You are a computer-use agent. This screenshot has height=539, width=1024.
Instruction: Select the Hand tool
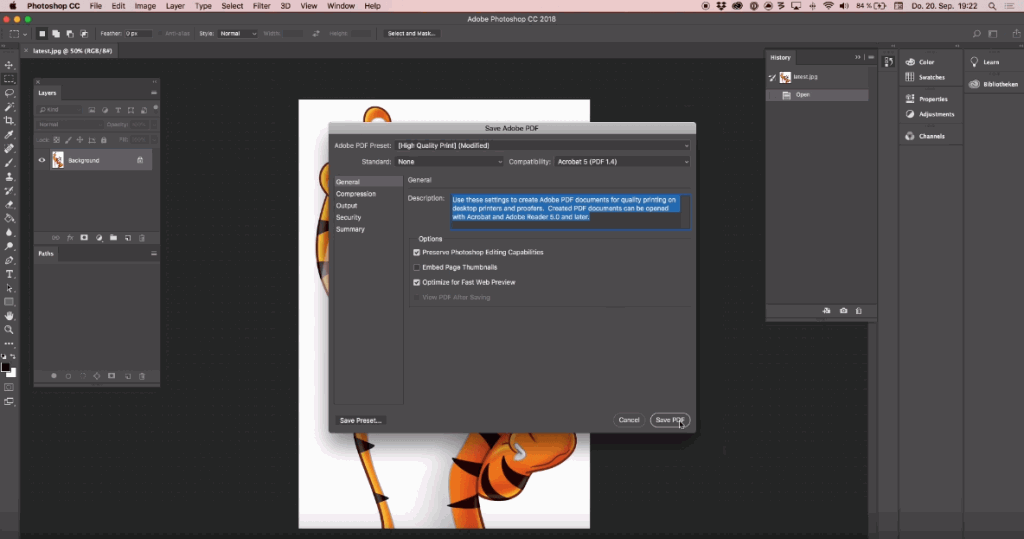pos(9,316)
